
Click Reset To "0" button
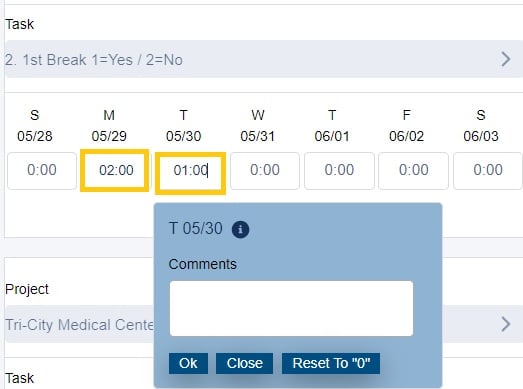[x=331, y=363]
